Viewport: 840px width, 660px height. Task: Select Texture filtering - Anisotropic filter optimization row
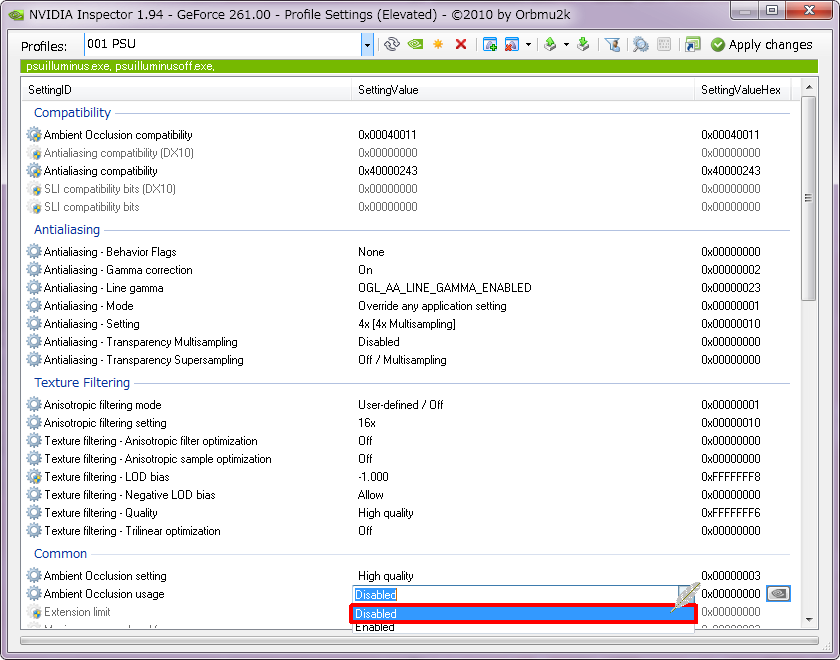point(151,441)
